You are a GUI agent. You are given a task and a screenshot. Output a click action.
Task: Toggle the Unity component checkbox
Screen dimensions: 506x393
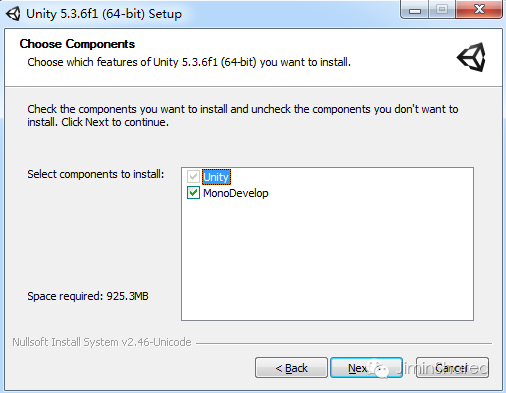[x=193, y=177]
